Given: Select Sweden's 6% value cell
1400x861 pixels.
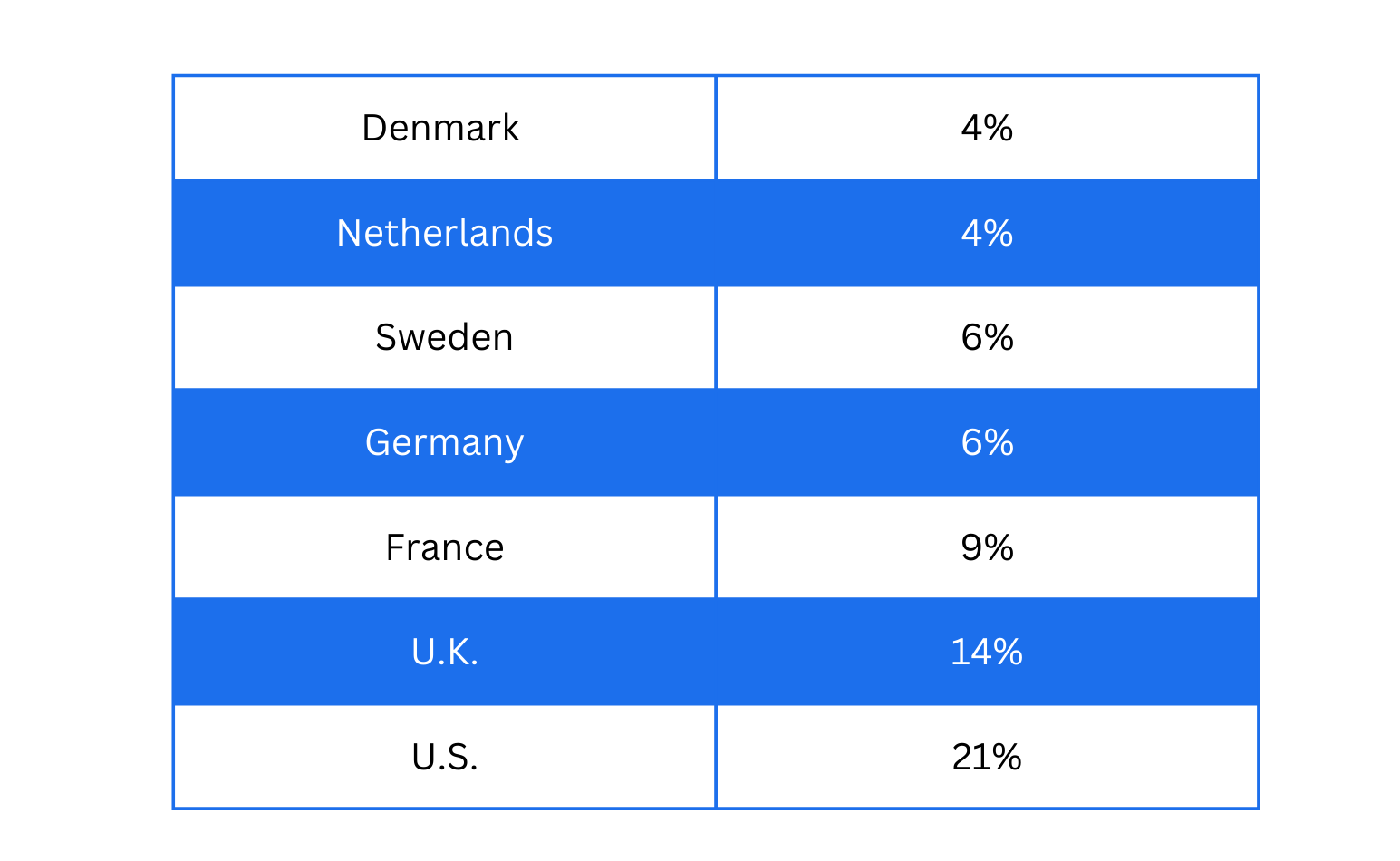Looking at the screenshot, I should (x=987, y=337).
